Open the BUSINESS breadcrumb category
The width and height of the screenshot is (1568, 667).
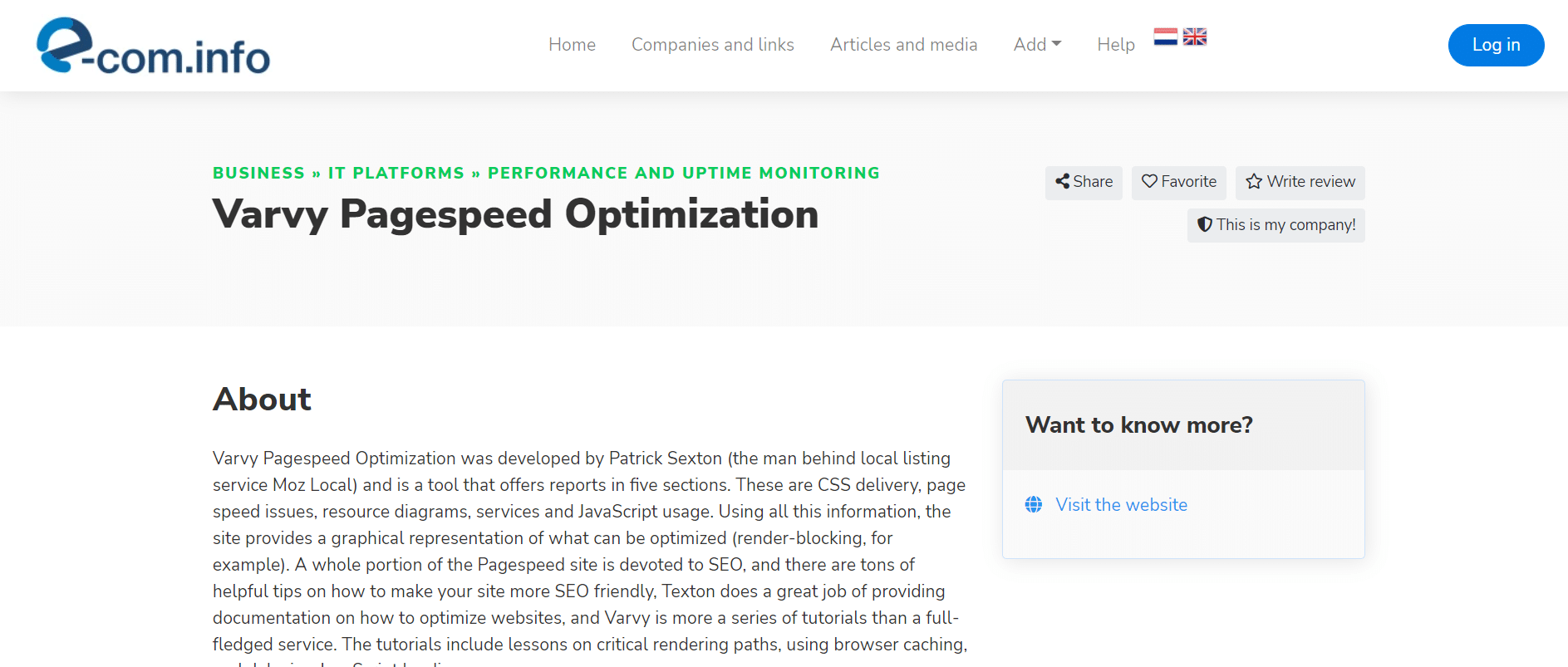pyautogui.click(x=258, y=173)
